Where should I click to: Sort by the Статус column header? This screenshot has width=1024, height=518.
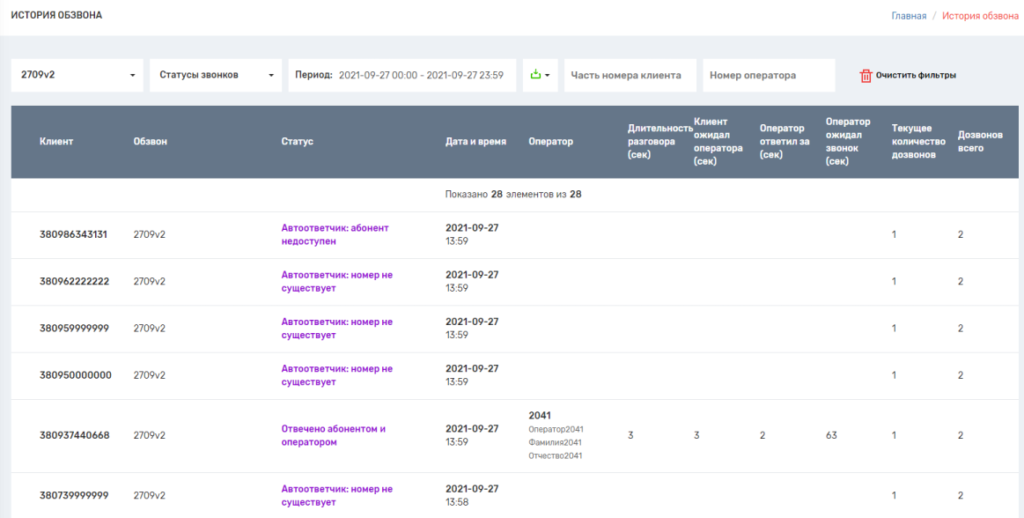click(x=297, y=142)
